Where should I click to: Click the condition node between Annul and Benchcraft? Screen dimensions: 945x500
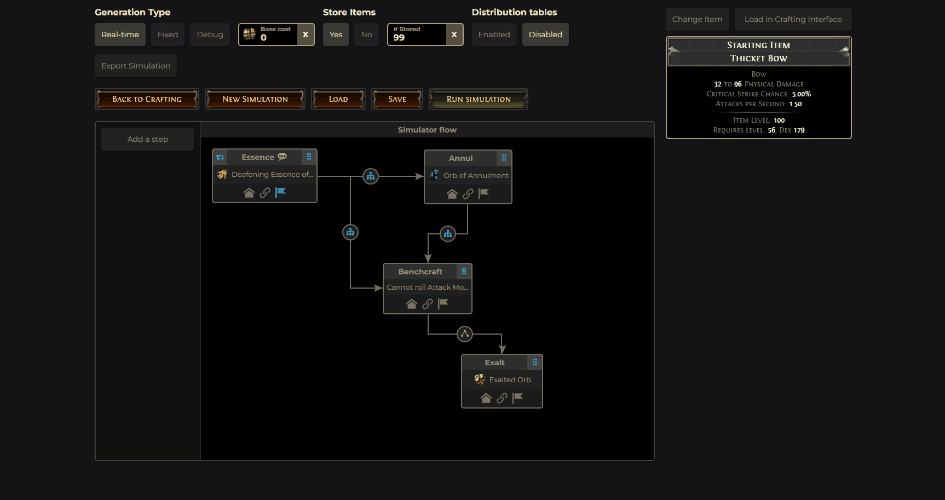click(447, 234)
